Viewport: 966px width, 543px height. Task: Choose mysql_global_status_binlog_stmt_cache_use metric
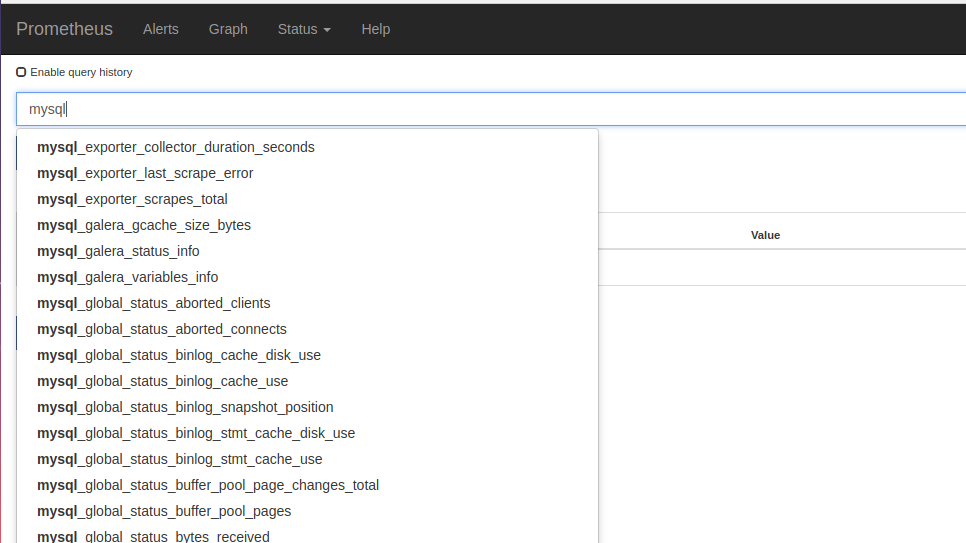pyautogui.click(x=180, y=459)
